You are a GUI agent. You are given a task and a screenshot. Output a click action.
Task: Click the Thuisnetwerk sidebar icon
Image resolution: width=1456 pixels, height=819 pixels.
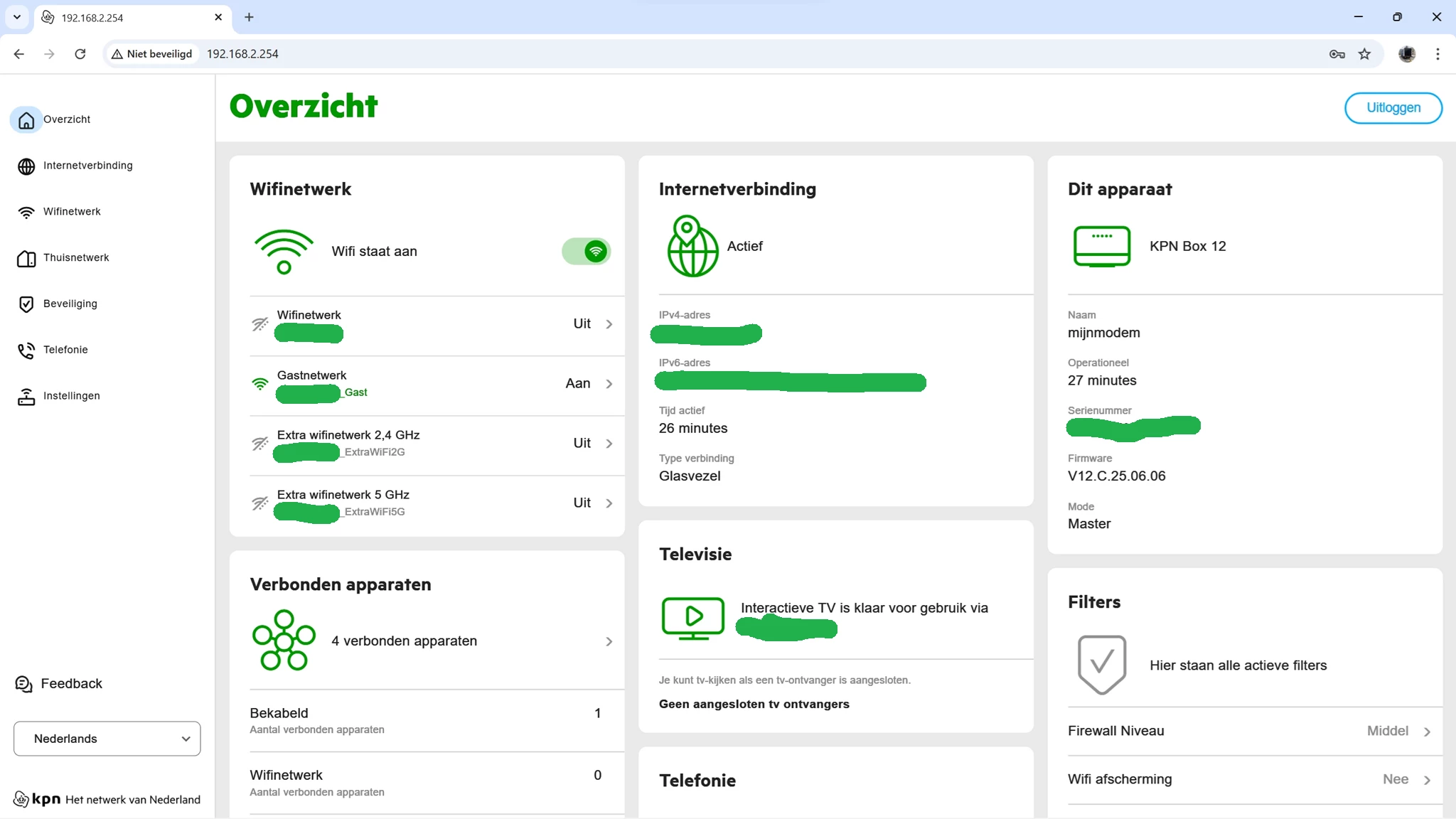pyautogui.click(x=26, y=259)
